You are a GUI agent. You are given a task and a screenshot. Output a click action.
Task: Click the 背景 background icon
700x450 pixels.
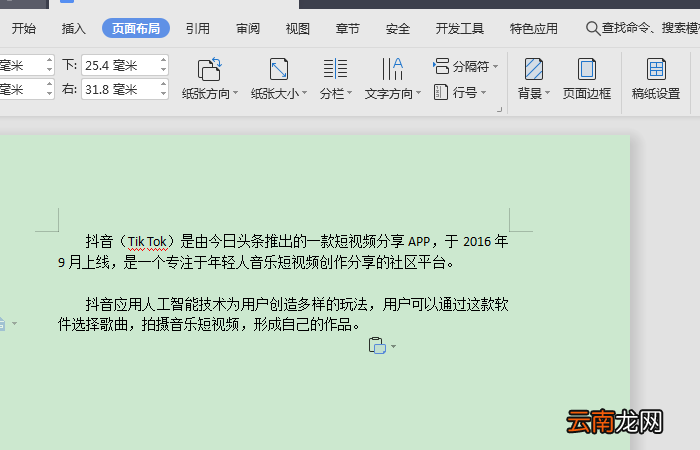point(533,69)
